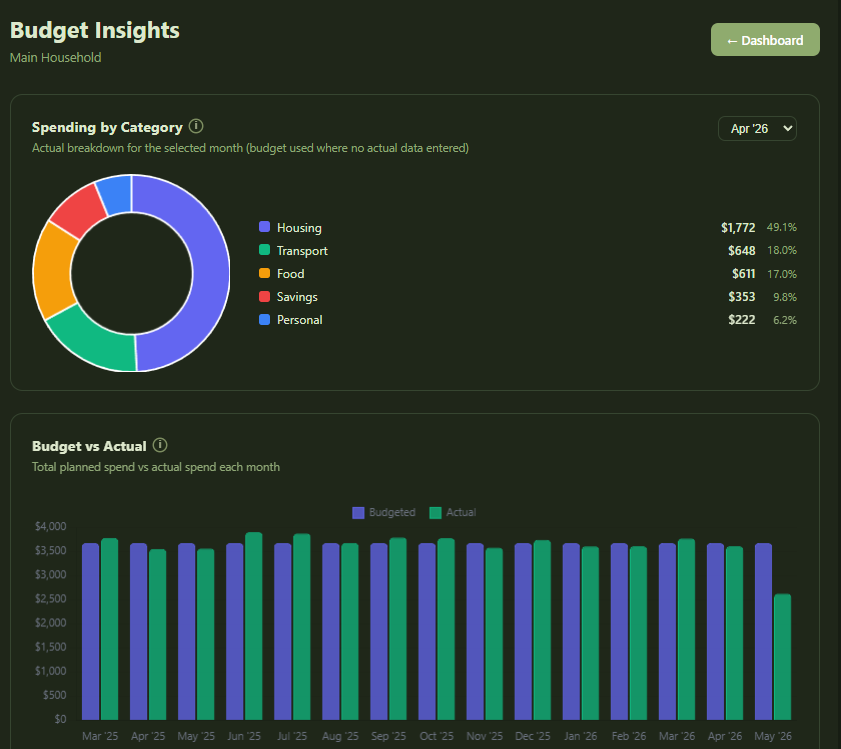Click the Dec '25 axis label

(533, 736)
